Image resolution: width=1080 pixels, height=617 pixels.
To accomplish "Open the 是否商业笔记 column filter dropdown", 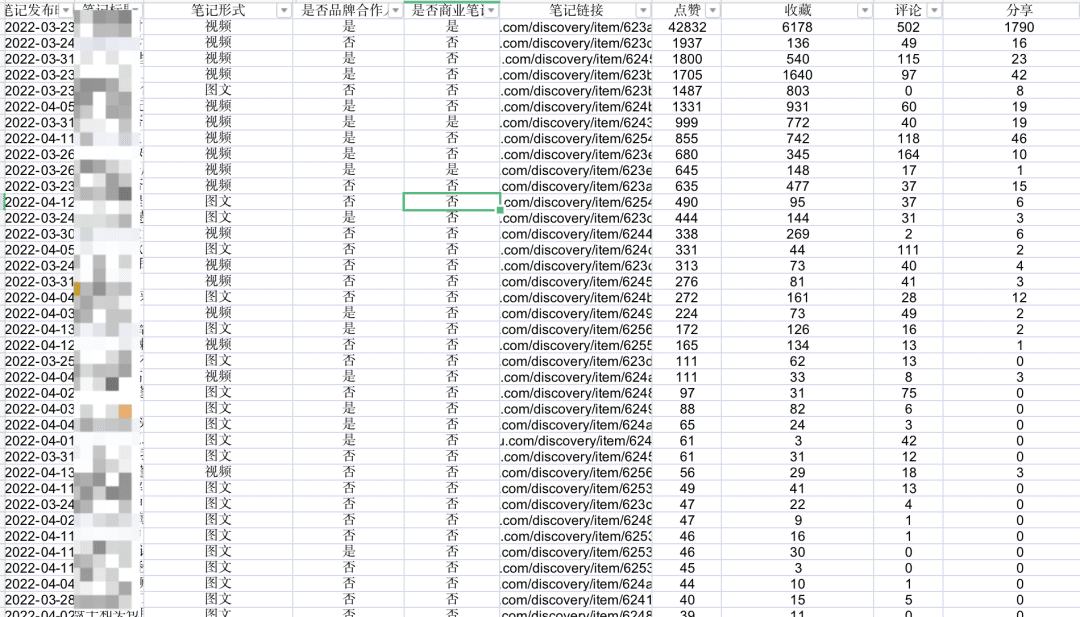I will (491, 10).
